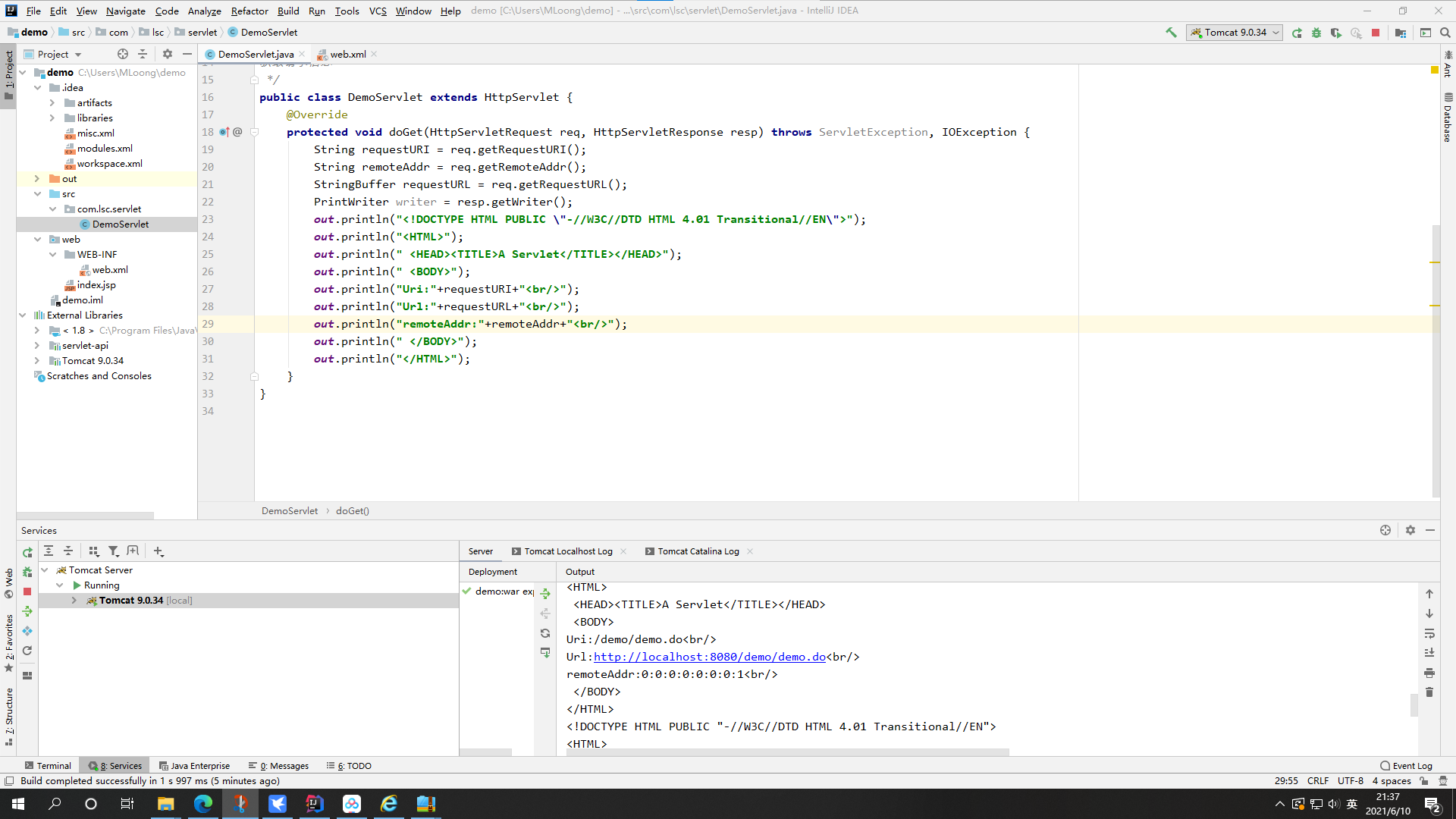
Task: Toggle read-only lock icon in the status bar
Action: (1424, 780)
